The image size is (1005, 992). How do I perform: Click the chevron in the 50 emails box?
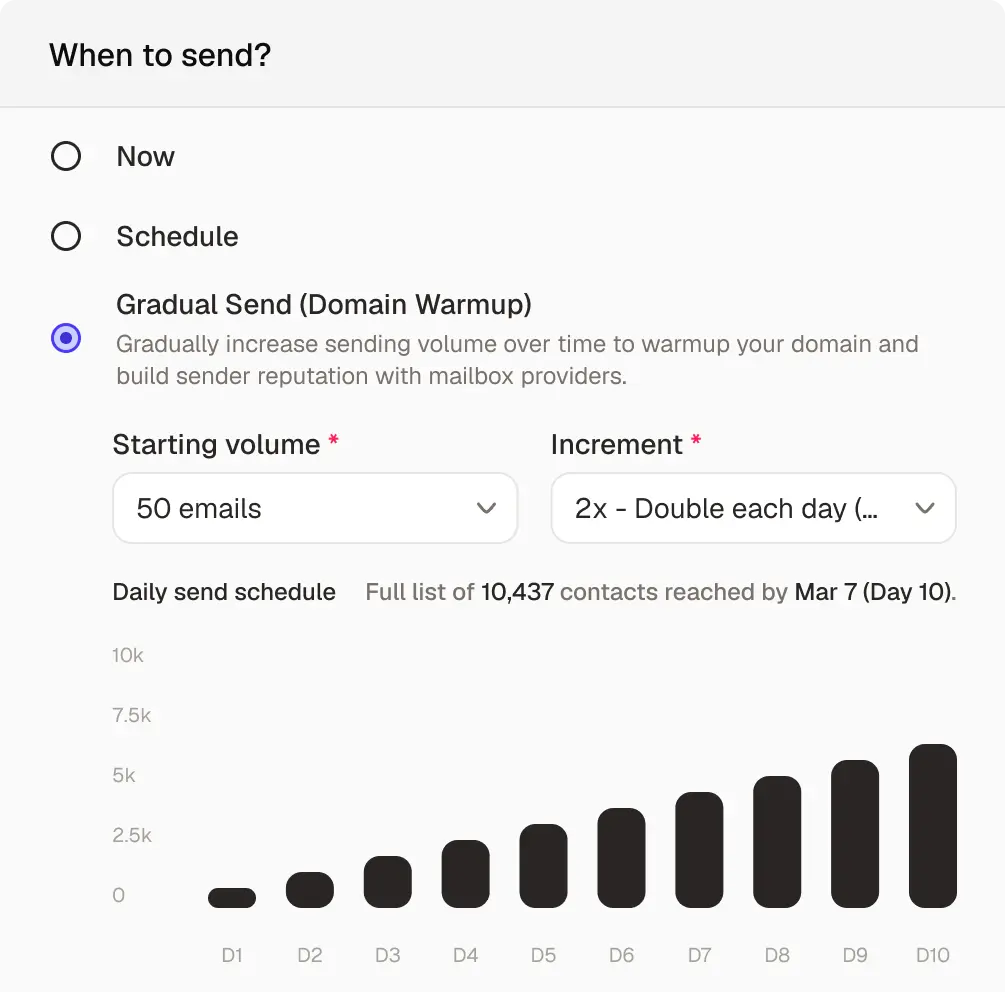click(487, 508)
